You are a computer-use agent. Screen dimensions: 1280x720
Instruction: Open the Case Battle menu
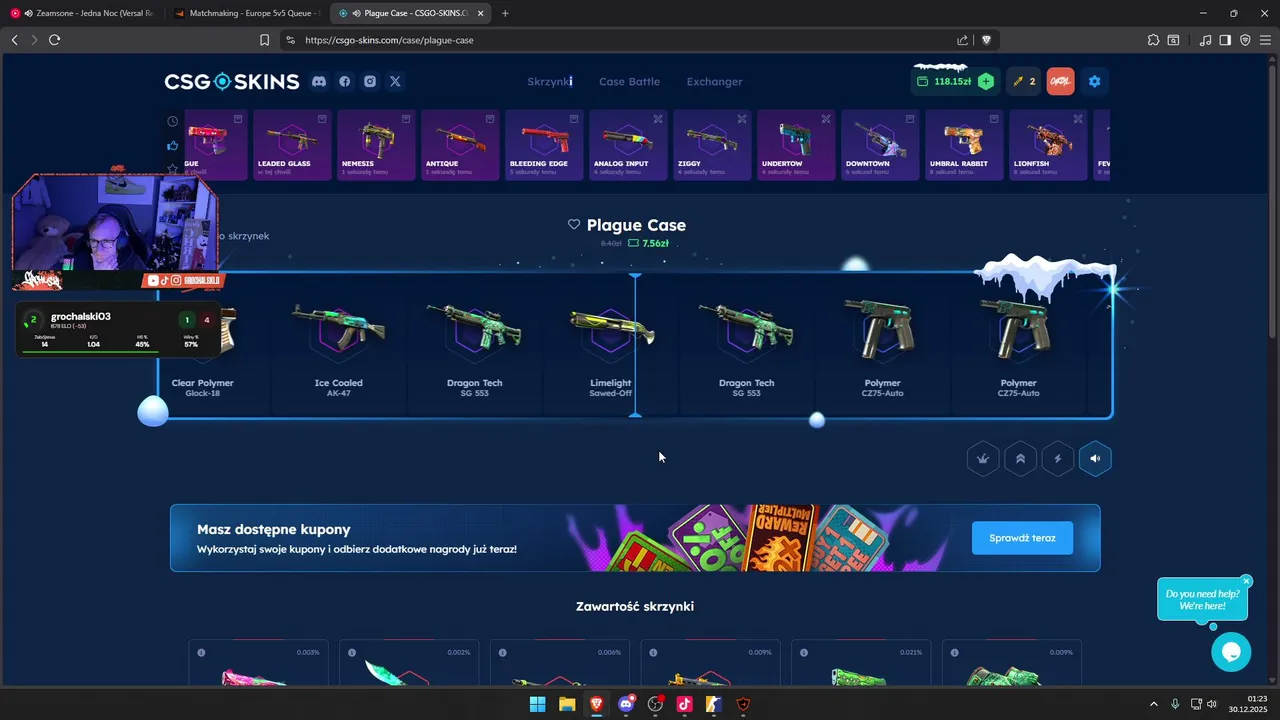tap(629, 81)
